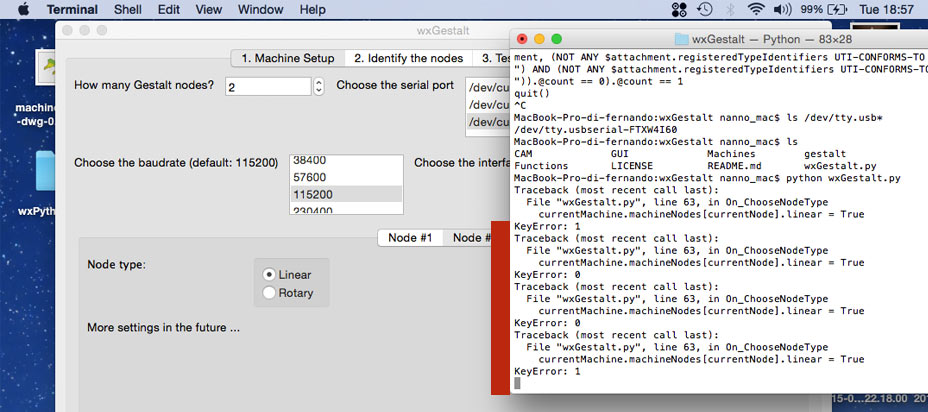Open the Edit menu

(169, 9)
